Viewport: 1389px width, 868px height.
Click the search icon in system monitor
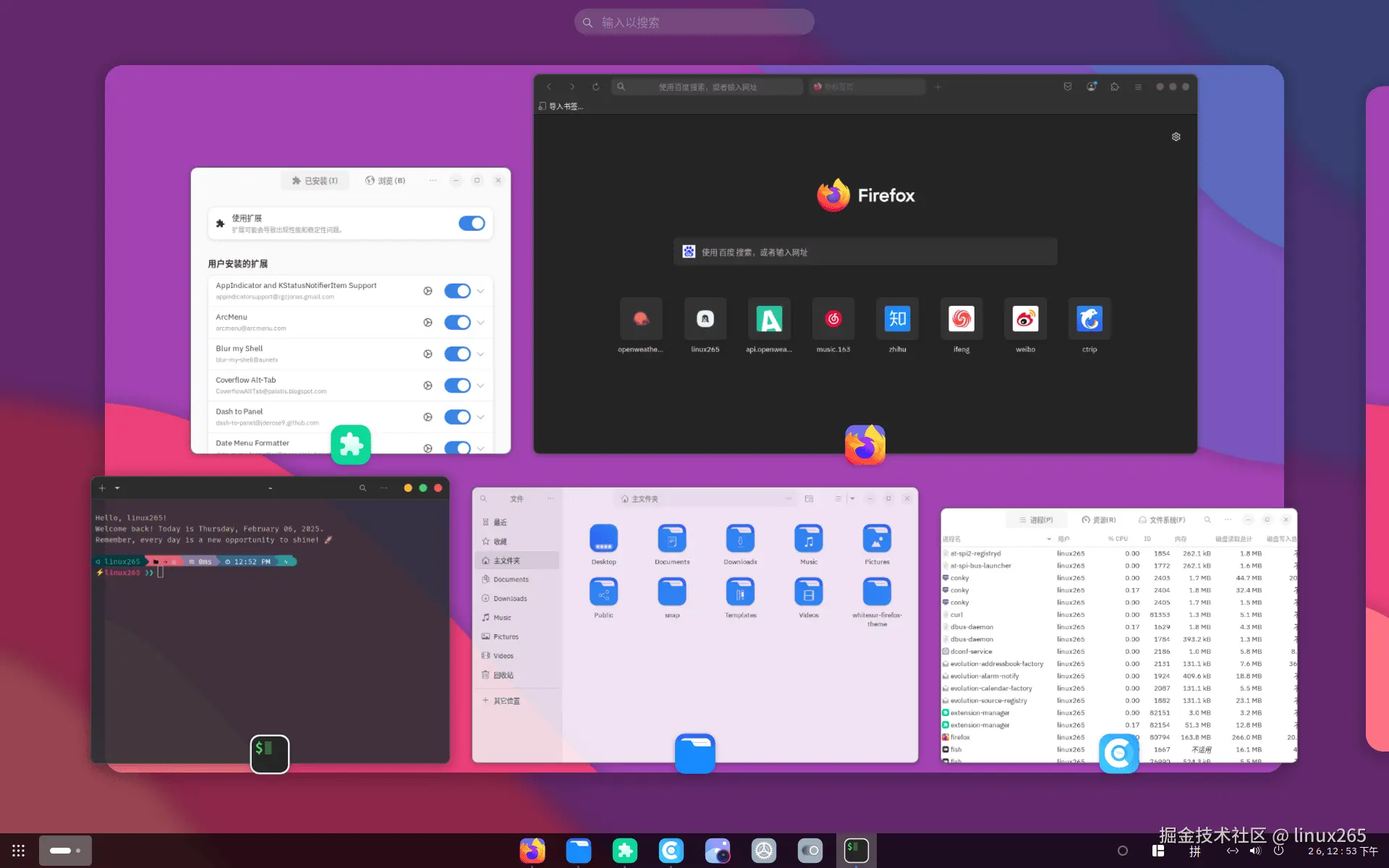1207,519
